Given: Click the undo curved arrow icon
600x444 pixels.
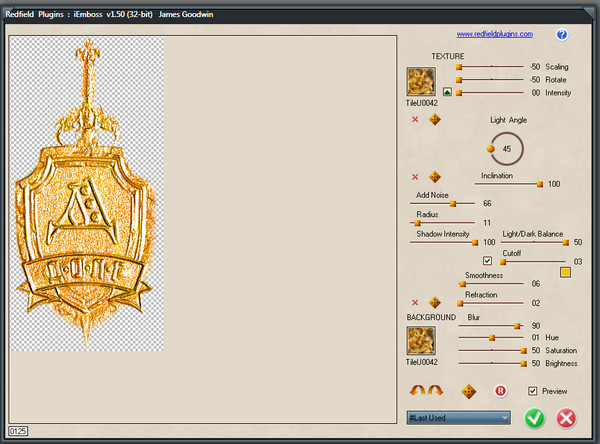Looking at the screenshot, I should pos(414,390).
